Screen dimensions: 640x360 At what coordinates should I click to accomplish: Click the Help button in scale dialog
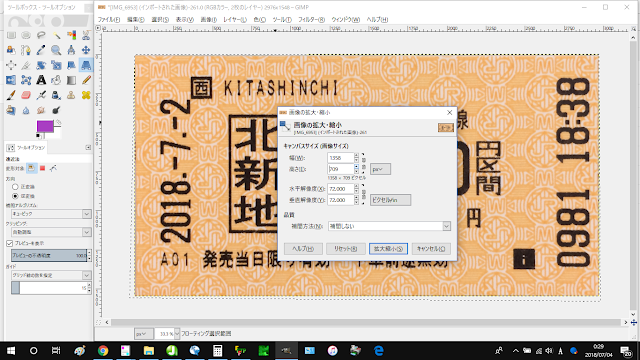(303, 249)
